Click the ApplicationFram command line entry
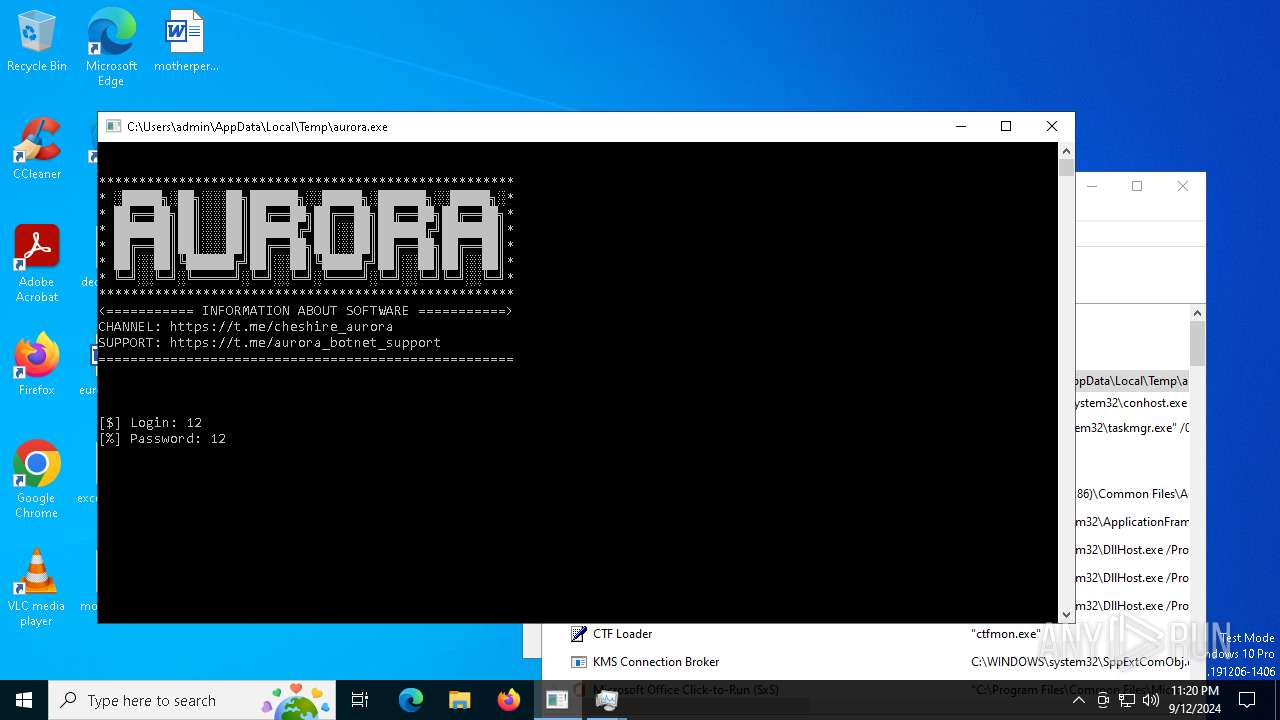Image resolution: width=1280 pixels, height=720 pixels. point(1132,522)
